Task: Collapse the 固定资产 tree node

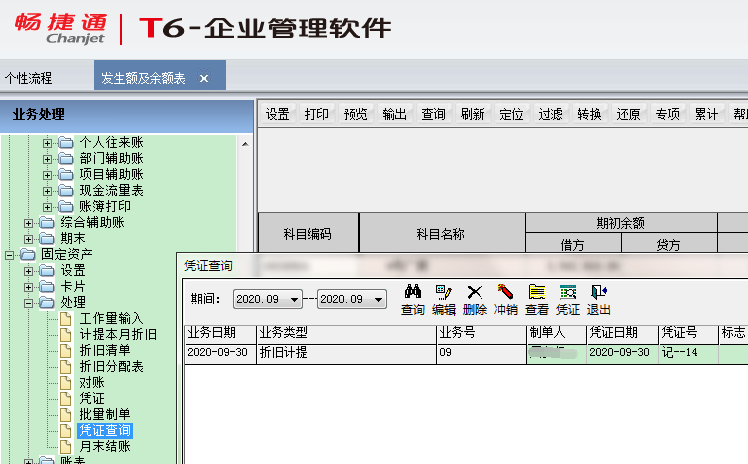Action: [9, 255]
